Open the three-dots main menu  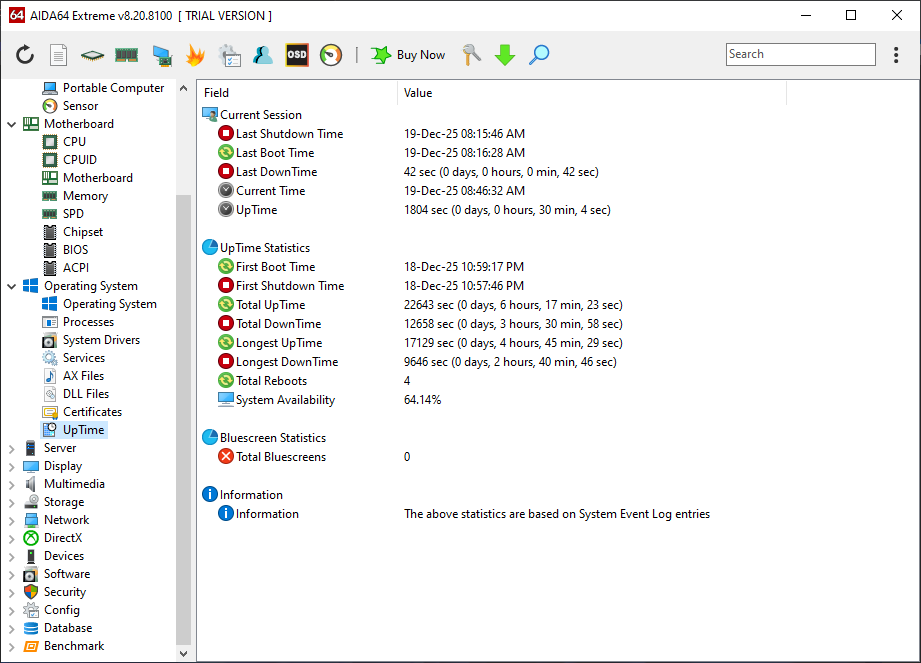(x=896, y=55)
